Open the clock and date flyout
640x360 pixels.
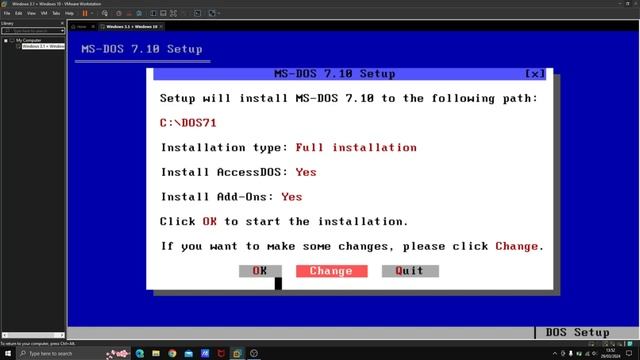click(611, 353)
